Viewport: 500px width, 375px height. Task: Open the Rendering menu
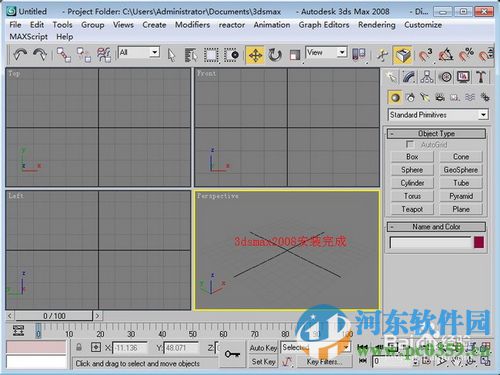coord(377,25)
